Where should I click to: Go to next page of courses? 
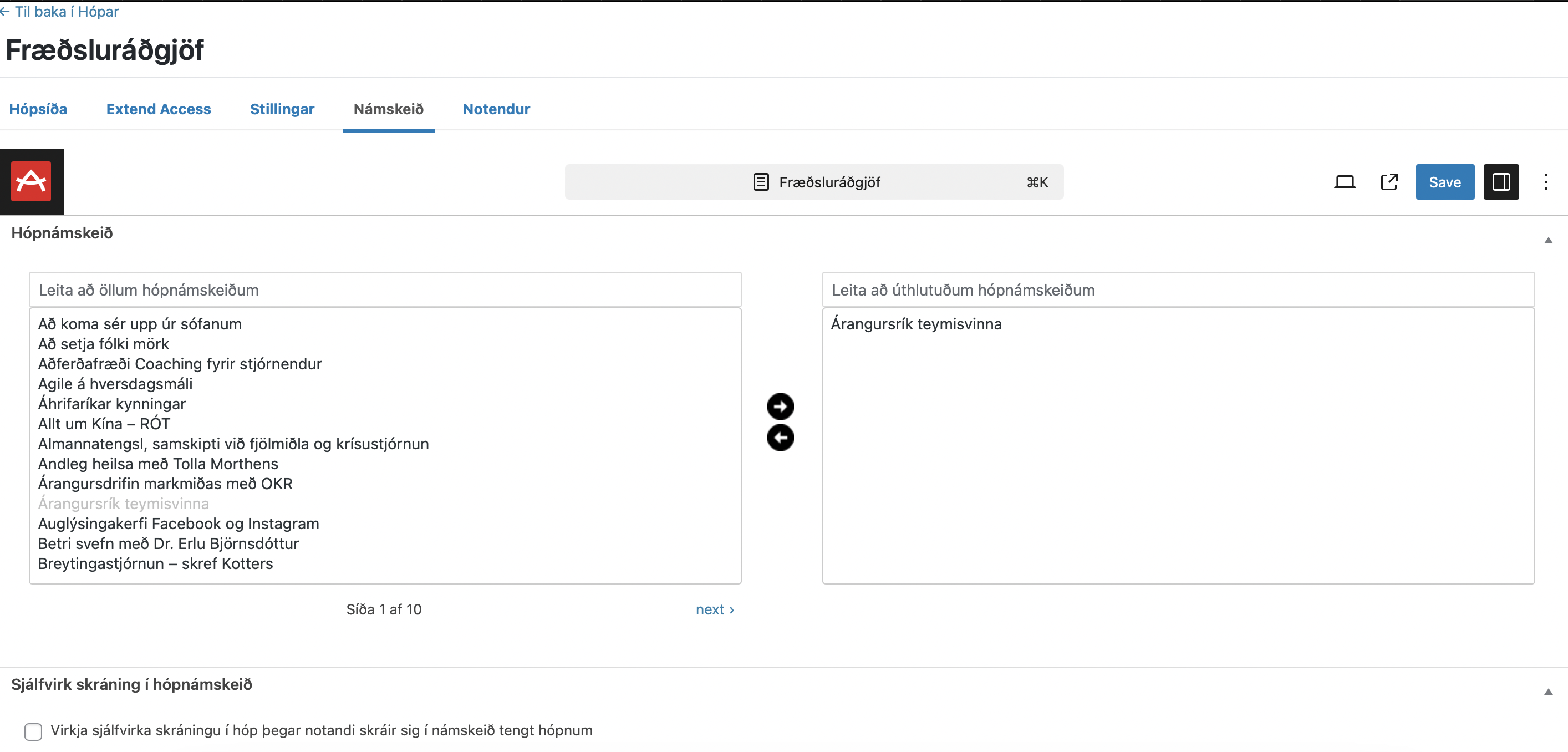point(714,609)
